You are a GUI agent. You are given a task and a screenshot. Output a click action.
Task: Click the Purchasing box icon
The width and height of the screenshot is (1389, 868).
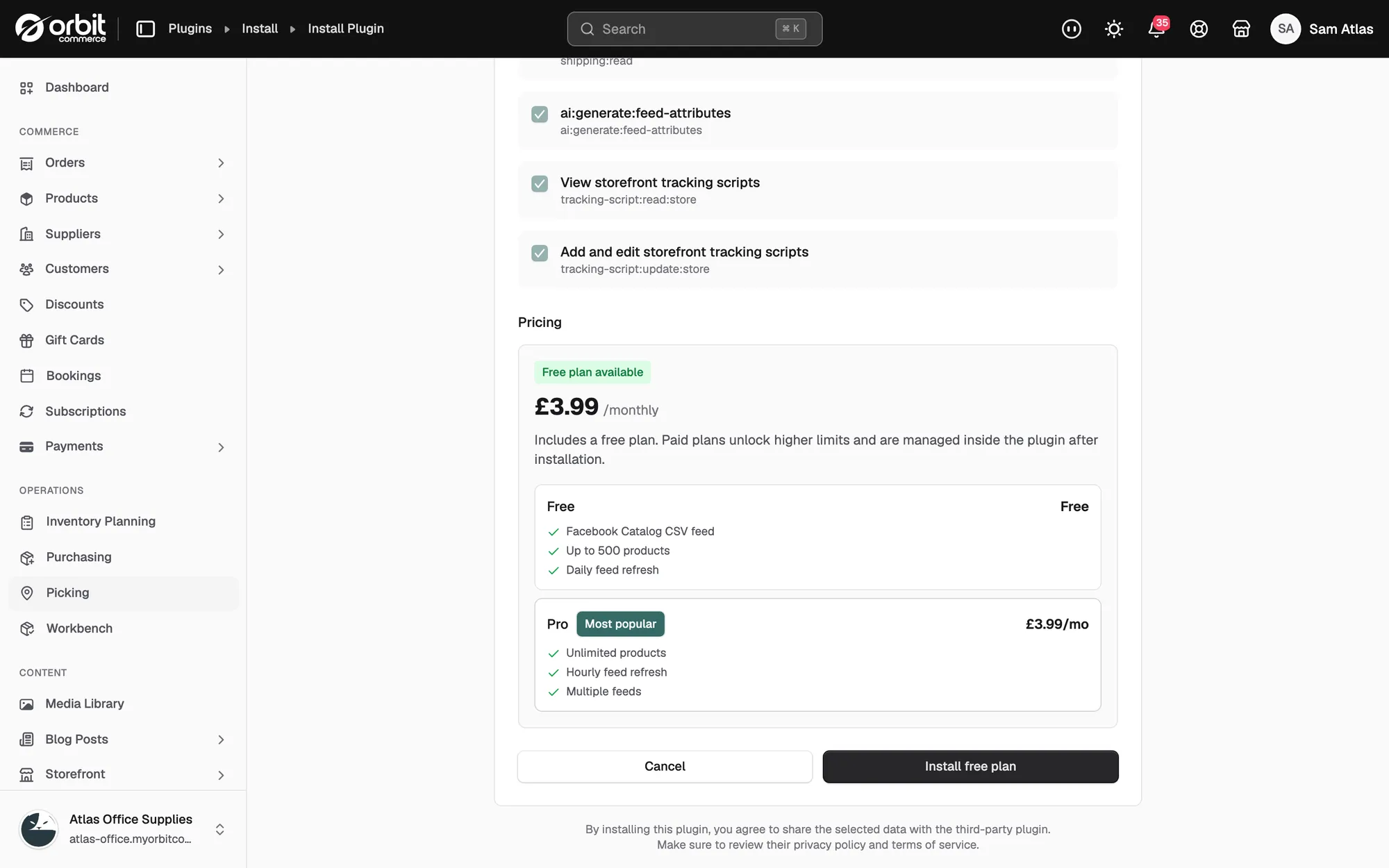(x=27, y=558)
